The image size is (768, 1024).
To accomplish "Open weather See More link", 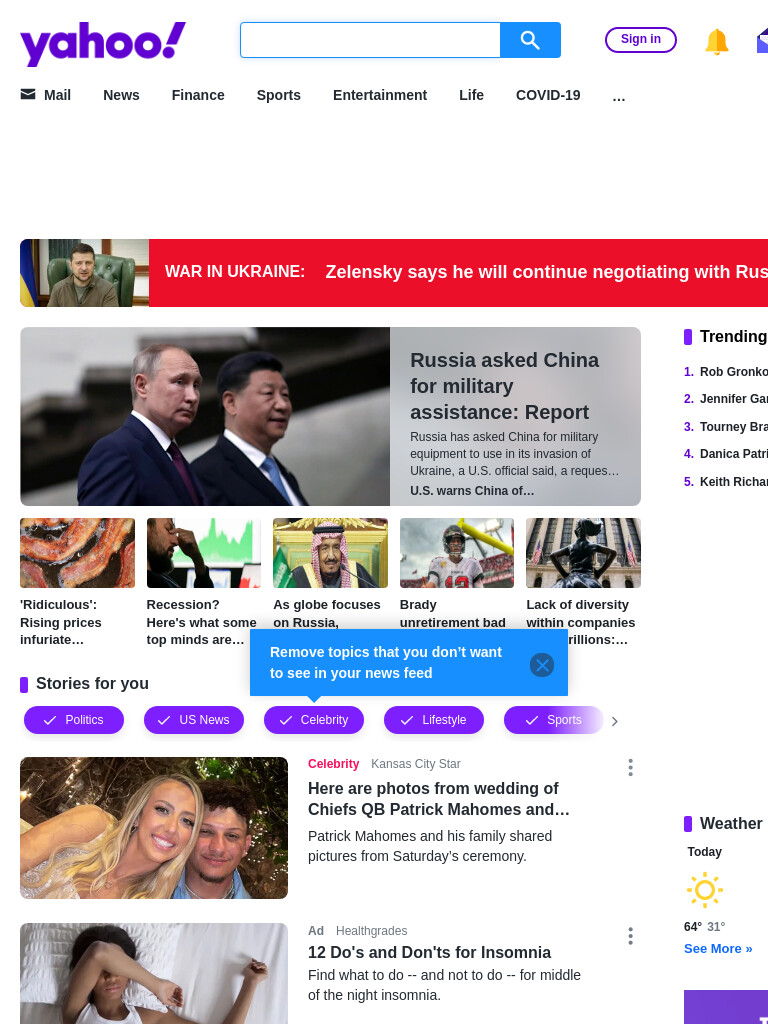I will [718, 949].
